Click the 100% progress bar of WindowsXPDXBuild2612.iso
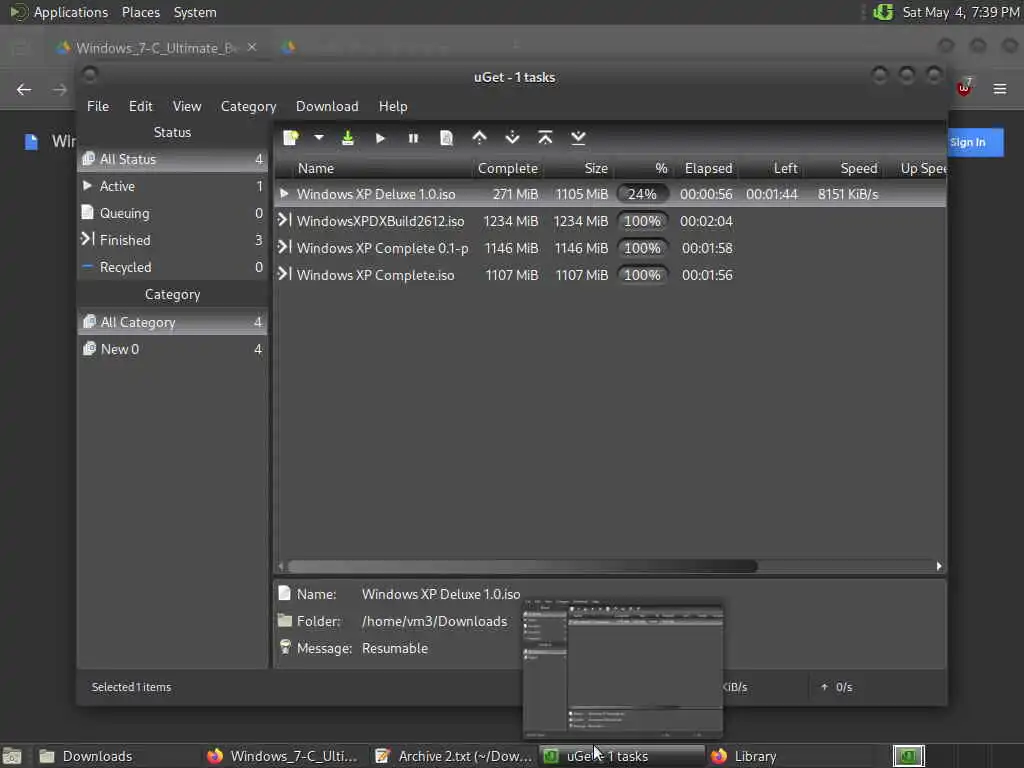 [x=643, y=221]
